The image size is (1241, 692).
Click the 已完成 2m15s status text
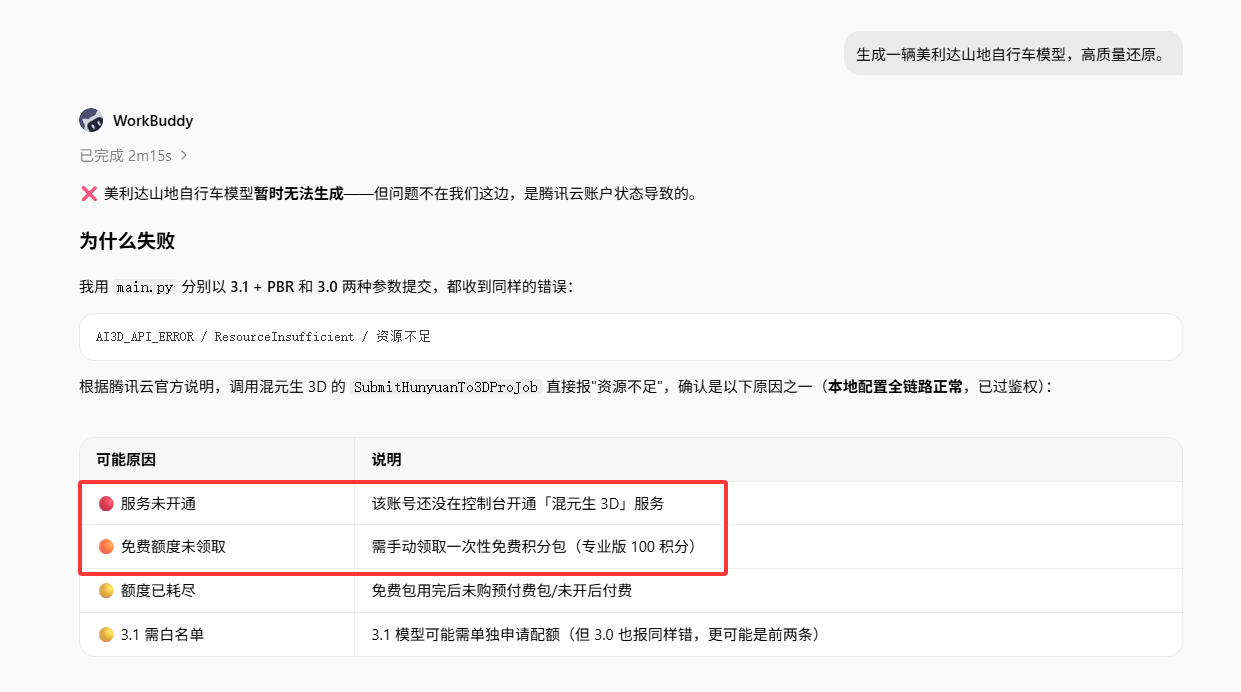[126, 156]
